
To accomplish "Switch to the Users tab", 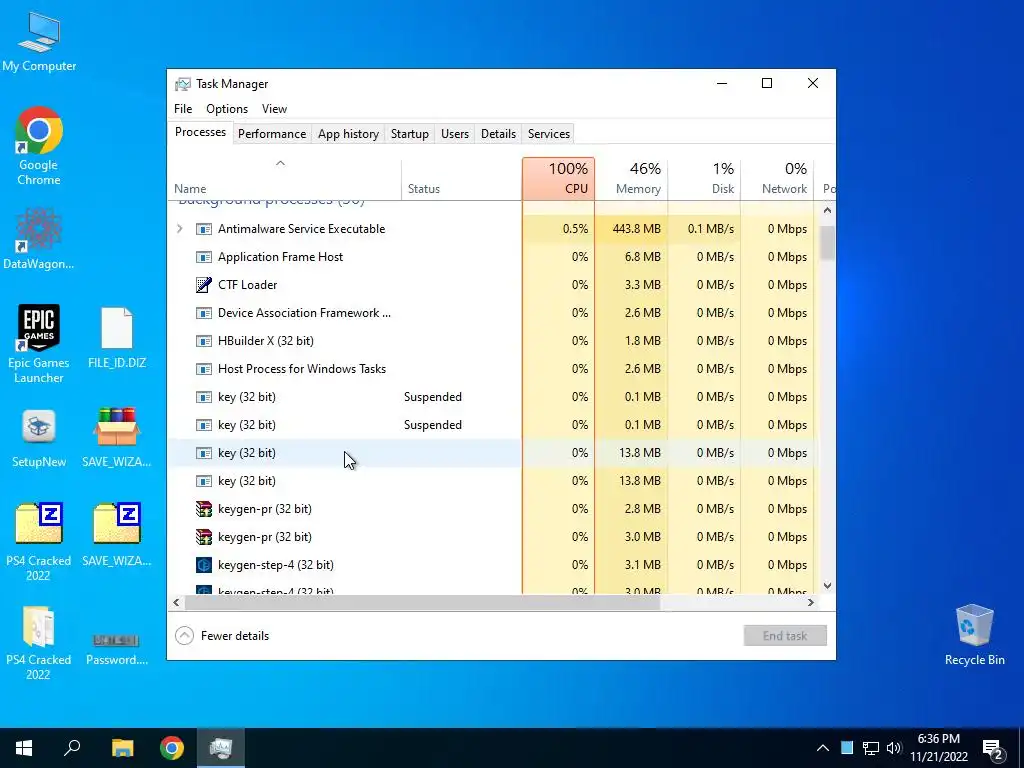I will pos(455,133).
